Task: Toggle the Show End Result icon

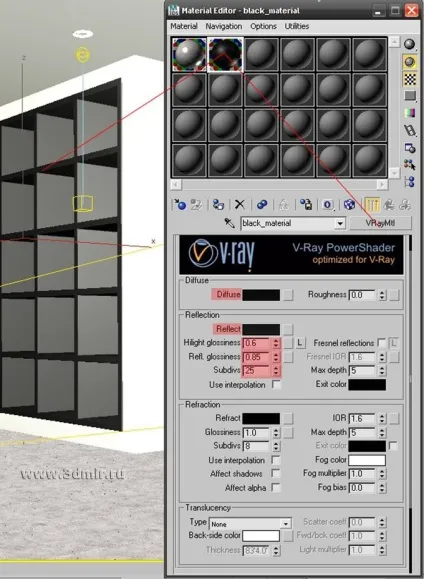Action: pos(372,204)
